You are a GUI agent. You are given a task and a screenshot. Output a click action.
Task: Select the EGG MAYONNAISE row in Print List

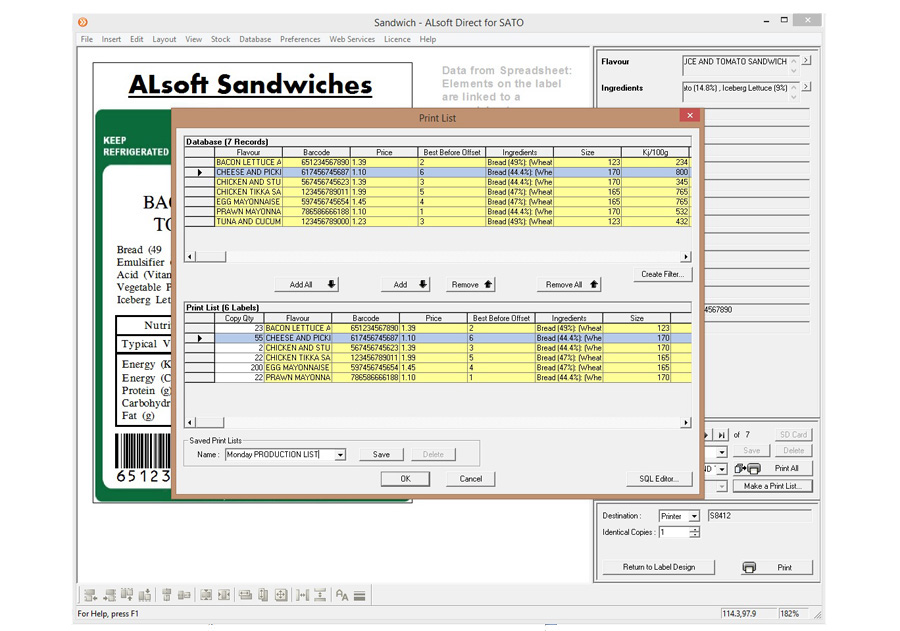click(296, 368)
